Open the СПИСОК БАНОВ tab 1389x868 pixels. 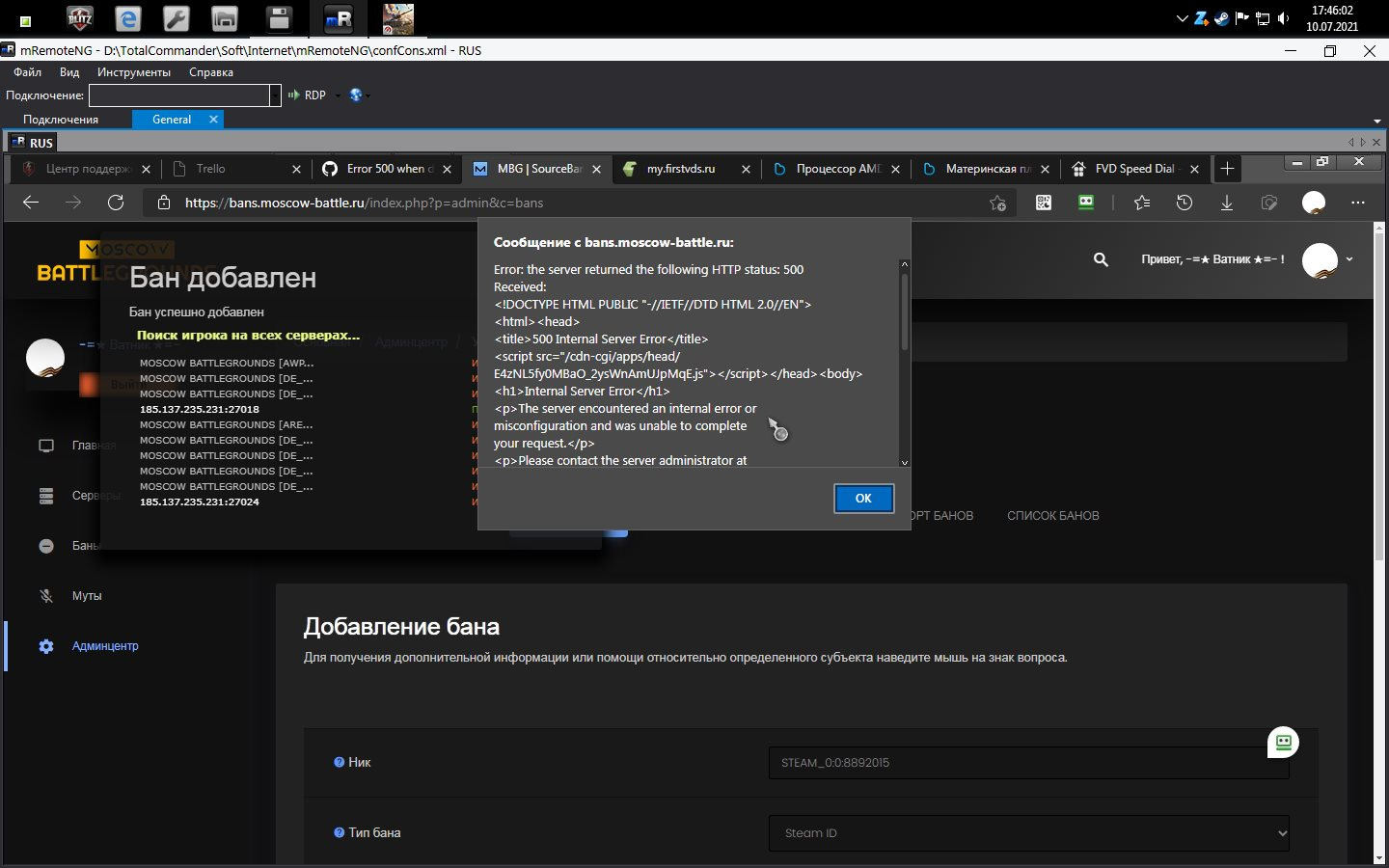[1053, 516]
